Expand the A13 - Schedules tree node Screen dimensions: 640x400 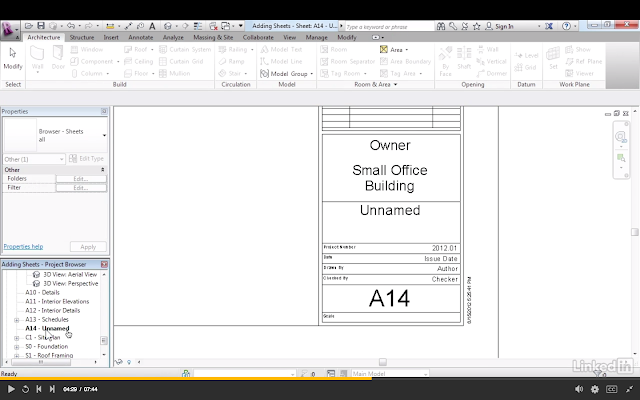(x=16, y=320)
